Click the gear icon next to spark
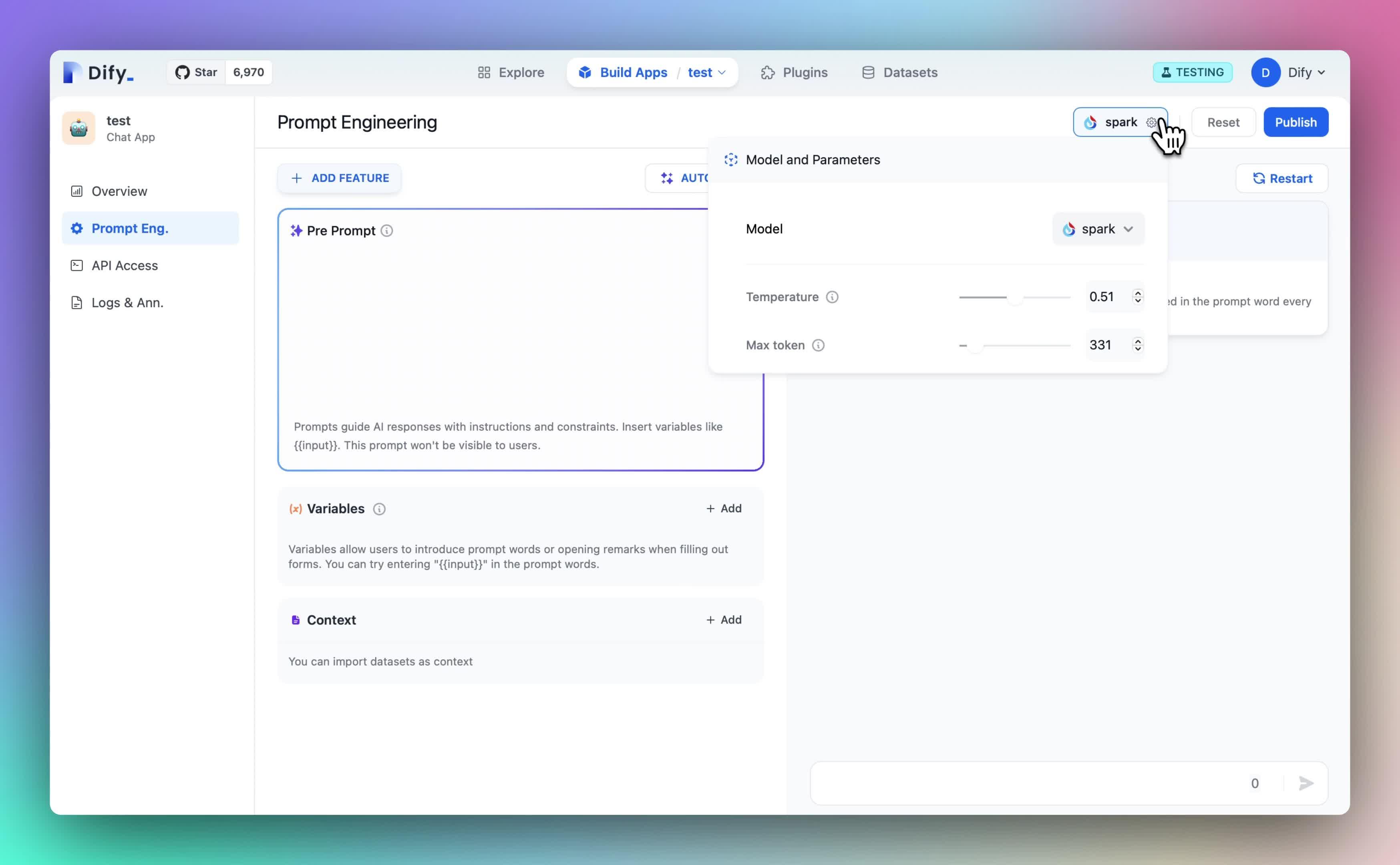This screenshot has height=865, width=1400. (x=1151, y=123)
